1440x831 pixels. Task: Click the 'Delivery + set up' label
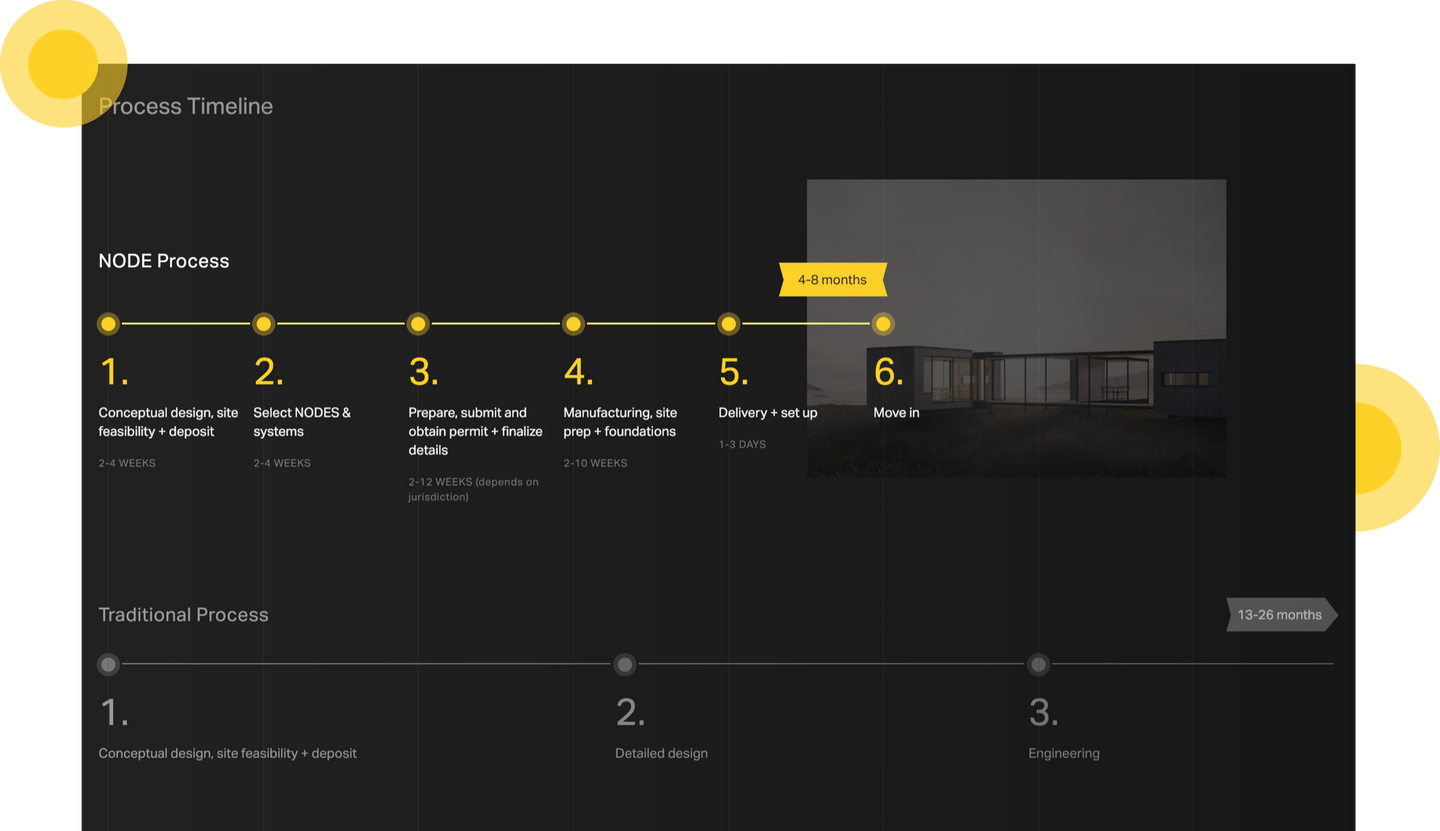tap(768, 413)
